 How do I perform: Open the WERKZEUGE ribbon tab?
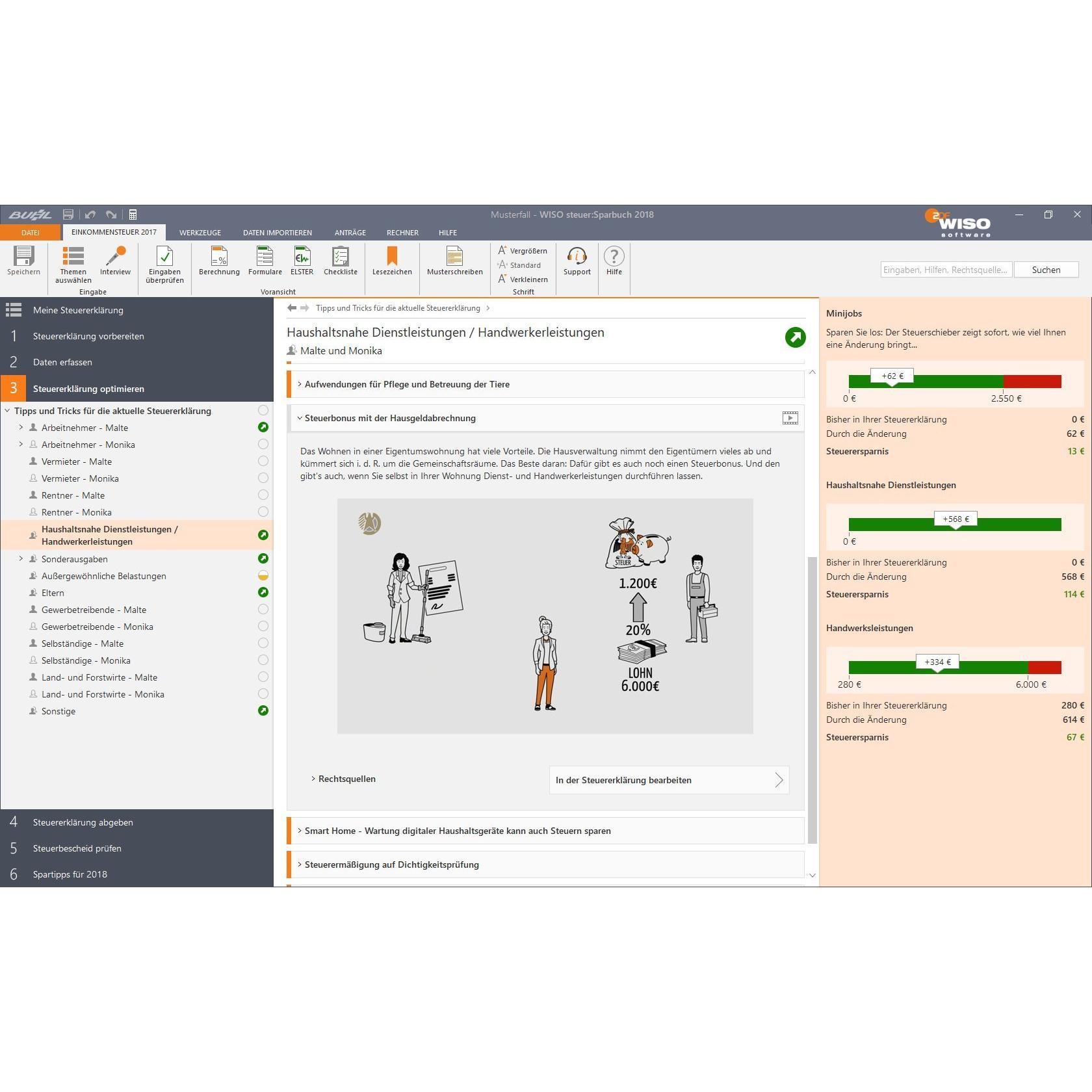200,233
